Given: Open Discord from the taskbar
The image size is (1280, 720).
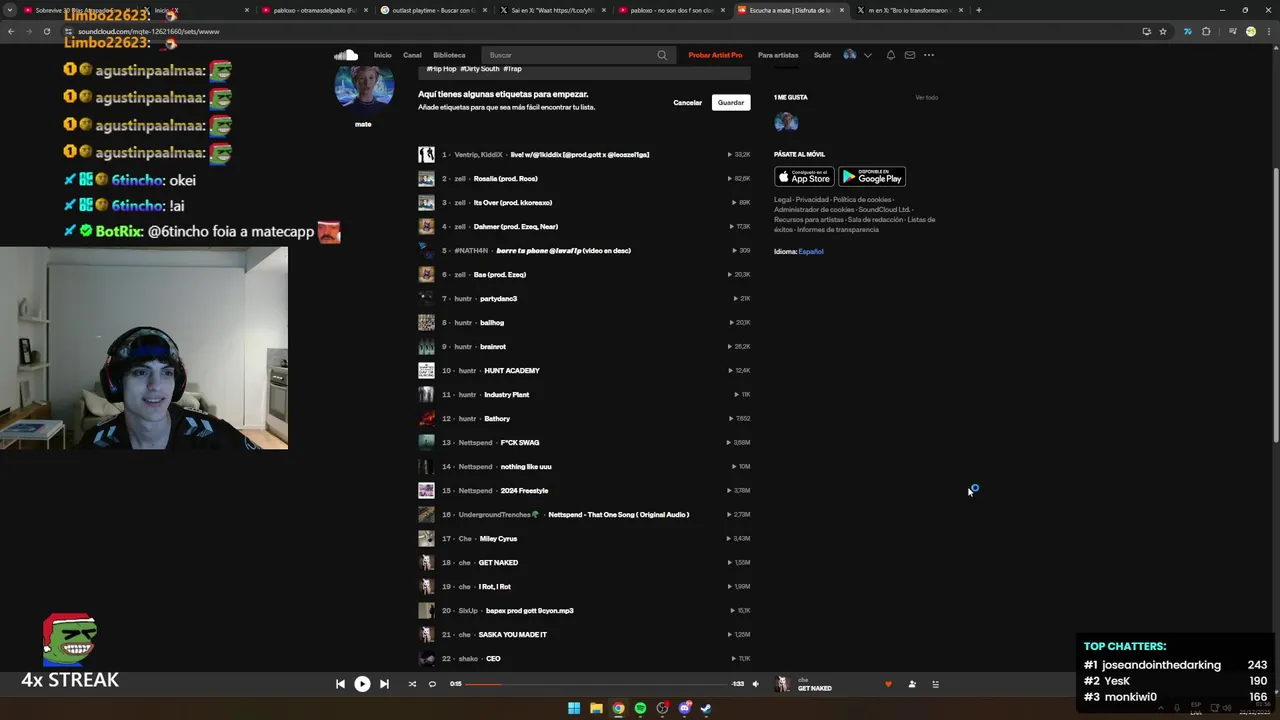Looking at the screenshot, I should 684,708.
